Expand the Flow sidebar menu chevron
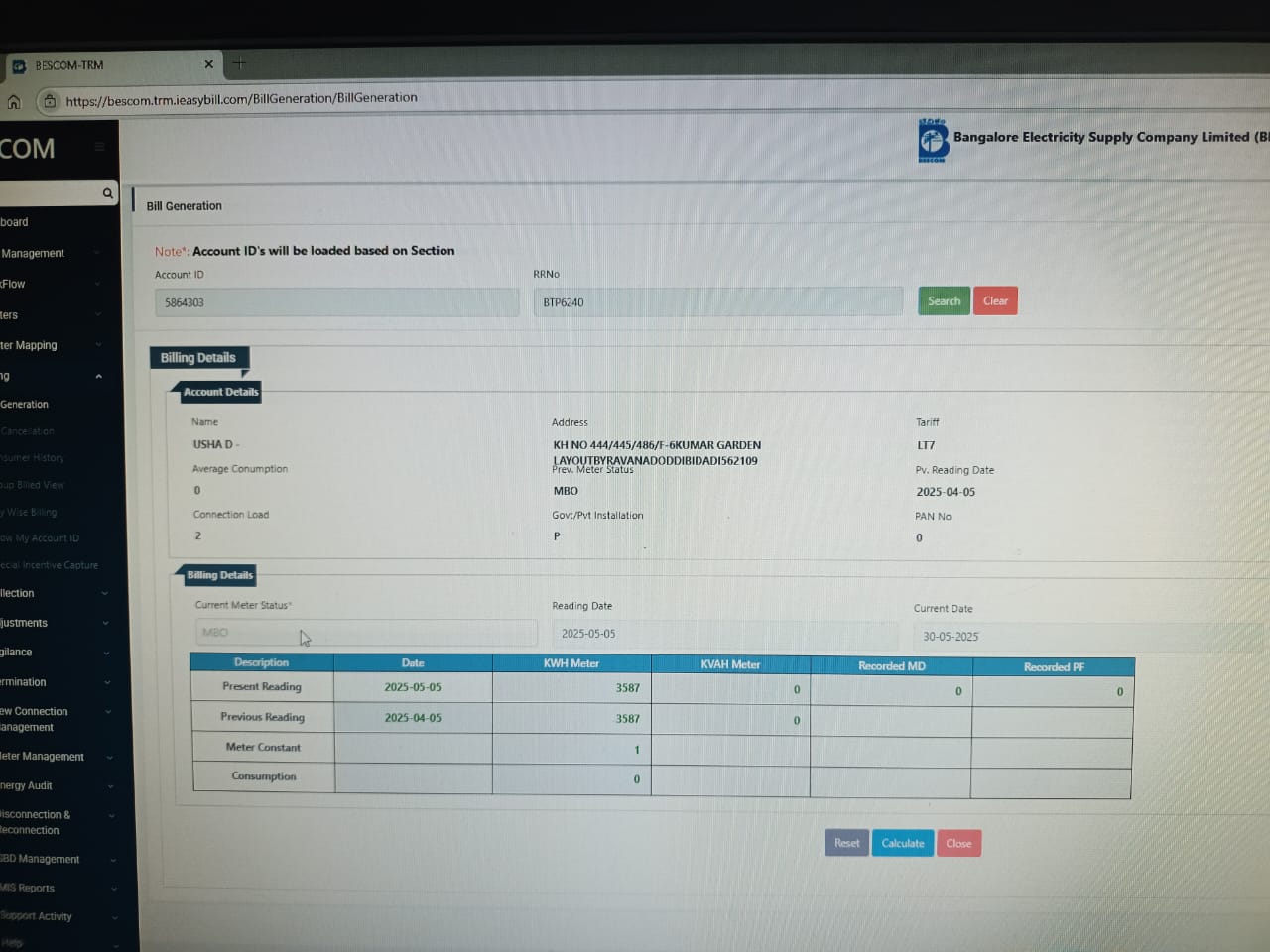The height and width of the screenshot is (952, 1270). click(x=97, y=284)
